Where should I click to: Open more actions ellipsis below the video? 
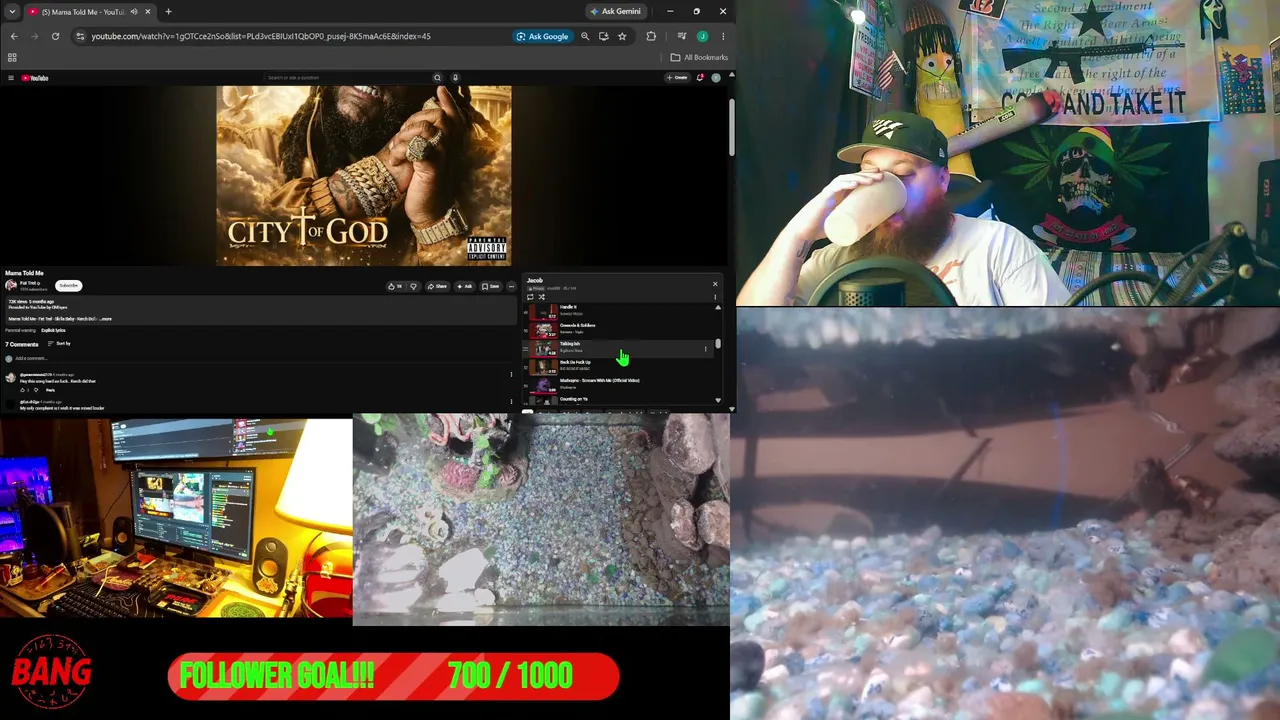click(x=511, y=286)
